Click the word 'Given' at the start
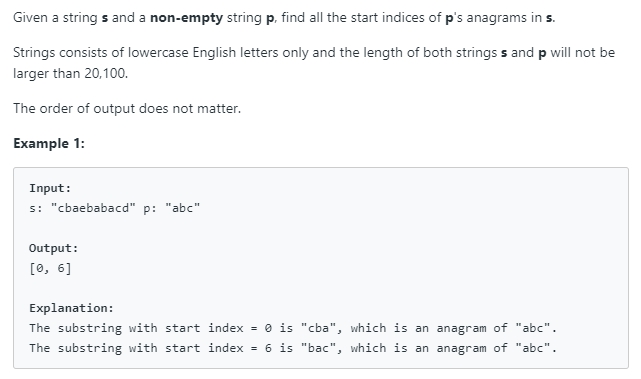 tap(30, 18)
